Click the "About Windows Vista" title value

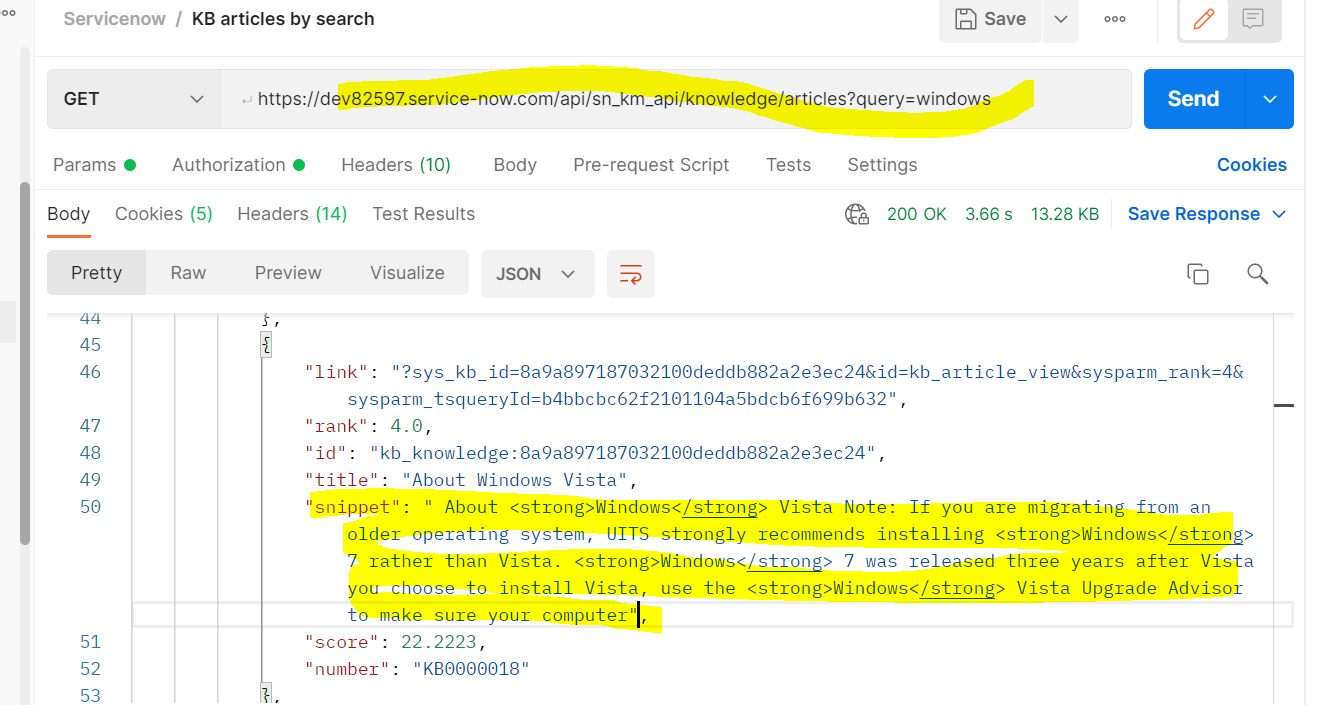tap(515, 480)
